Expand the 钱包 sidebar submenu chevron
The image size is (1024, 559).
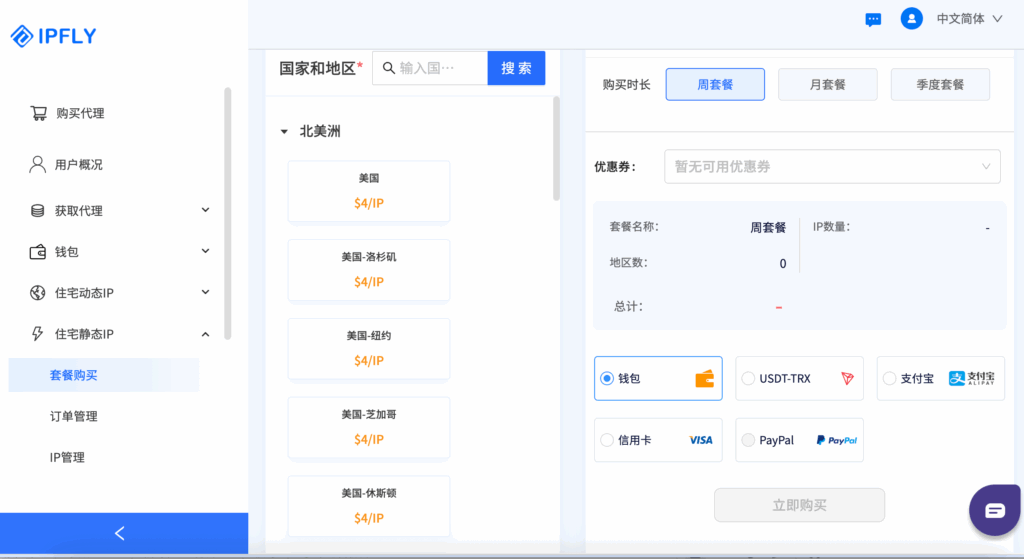pyautogui.click(x=205, y=251)
